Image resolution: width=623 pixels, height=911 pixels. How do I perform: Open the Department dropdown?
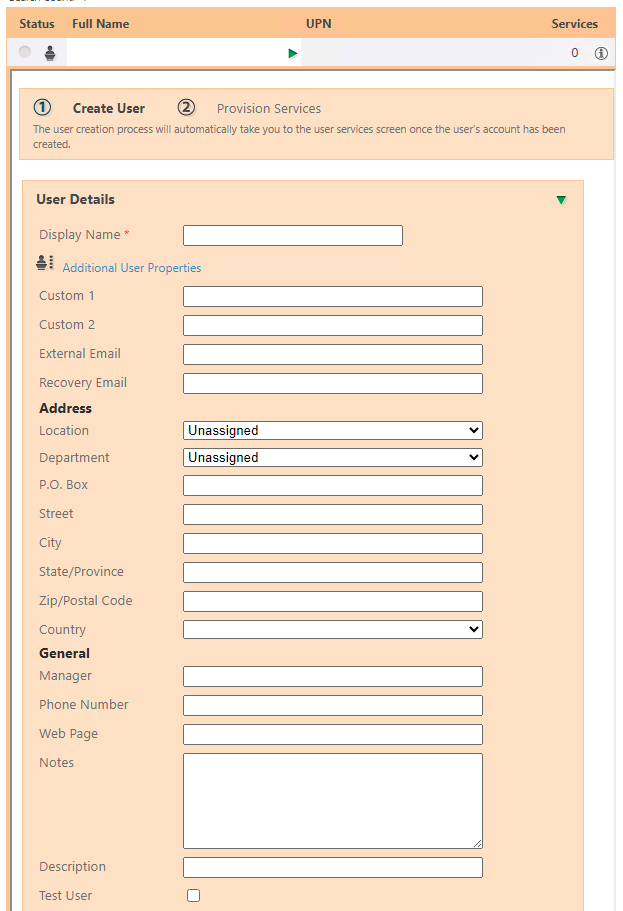(332, 458)
